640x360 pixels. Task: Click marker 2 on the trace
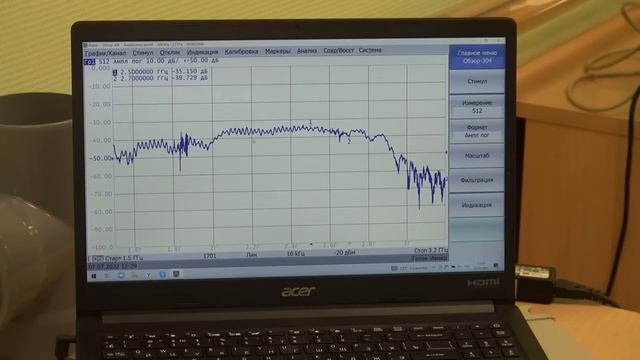point(349,142)
